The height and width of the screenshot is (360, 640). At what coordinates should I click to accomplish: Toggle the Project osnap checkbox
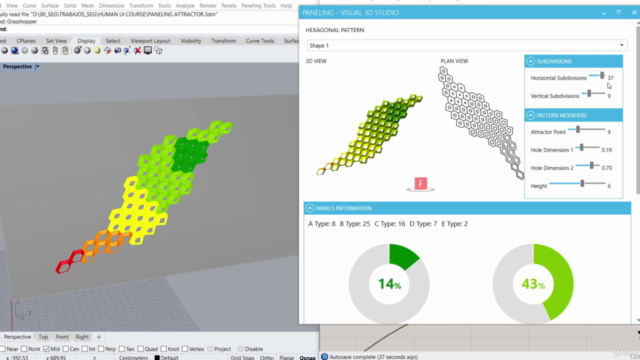coord(210,349)
